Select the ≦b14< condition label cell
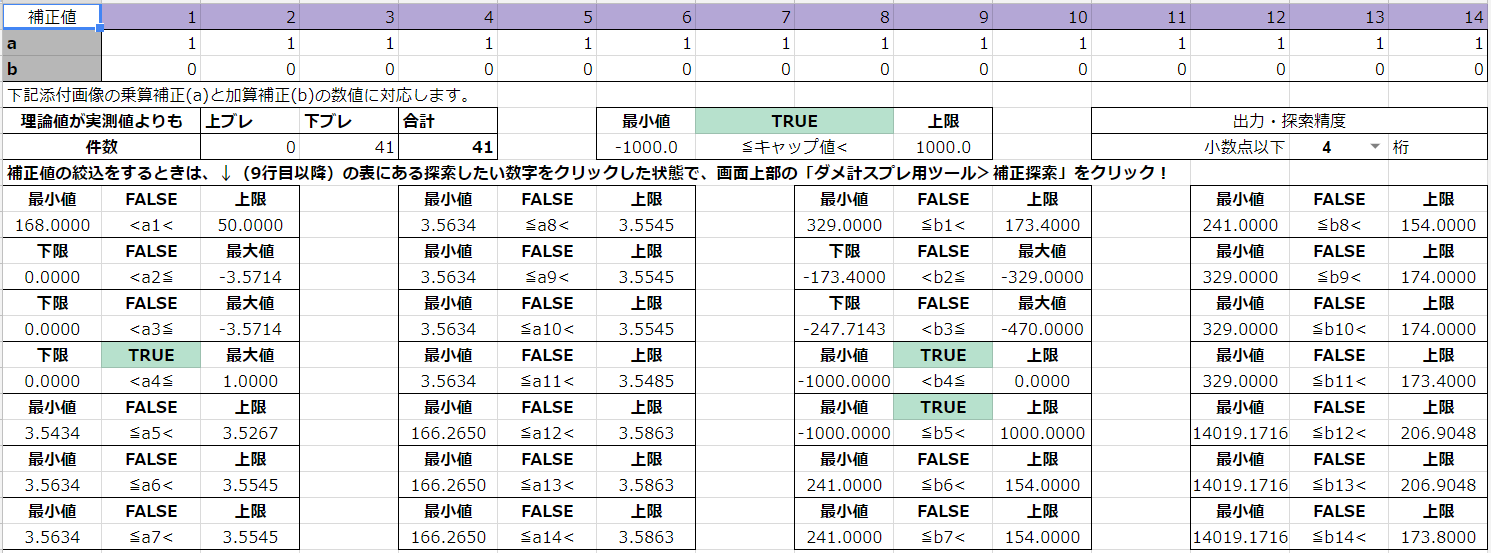 pos(1339,537)
